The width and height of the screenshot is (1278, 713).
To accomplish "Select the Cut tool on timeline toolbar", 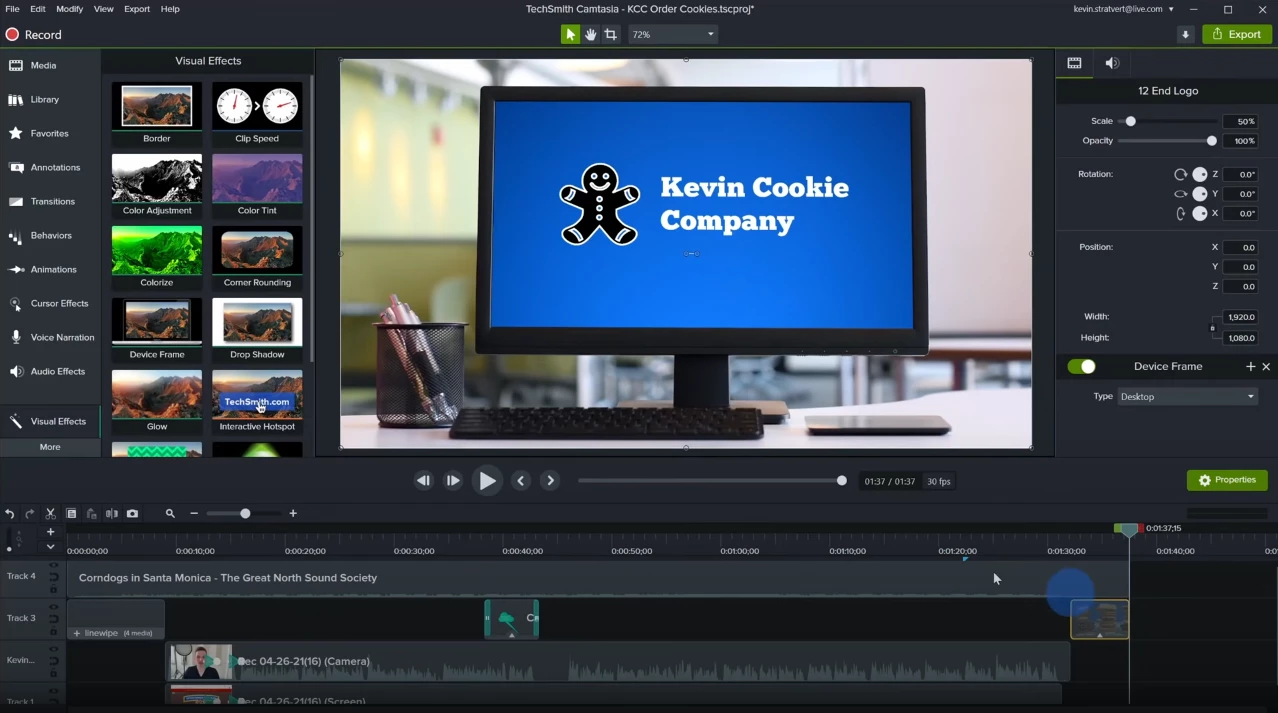I will click(50, 513).
